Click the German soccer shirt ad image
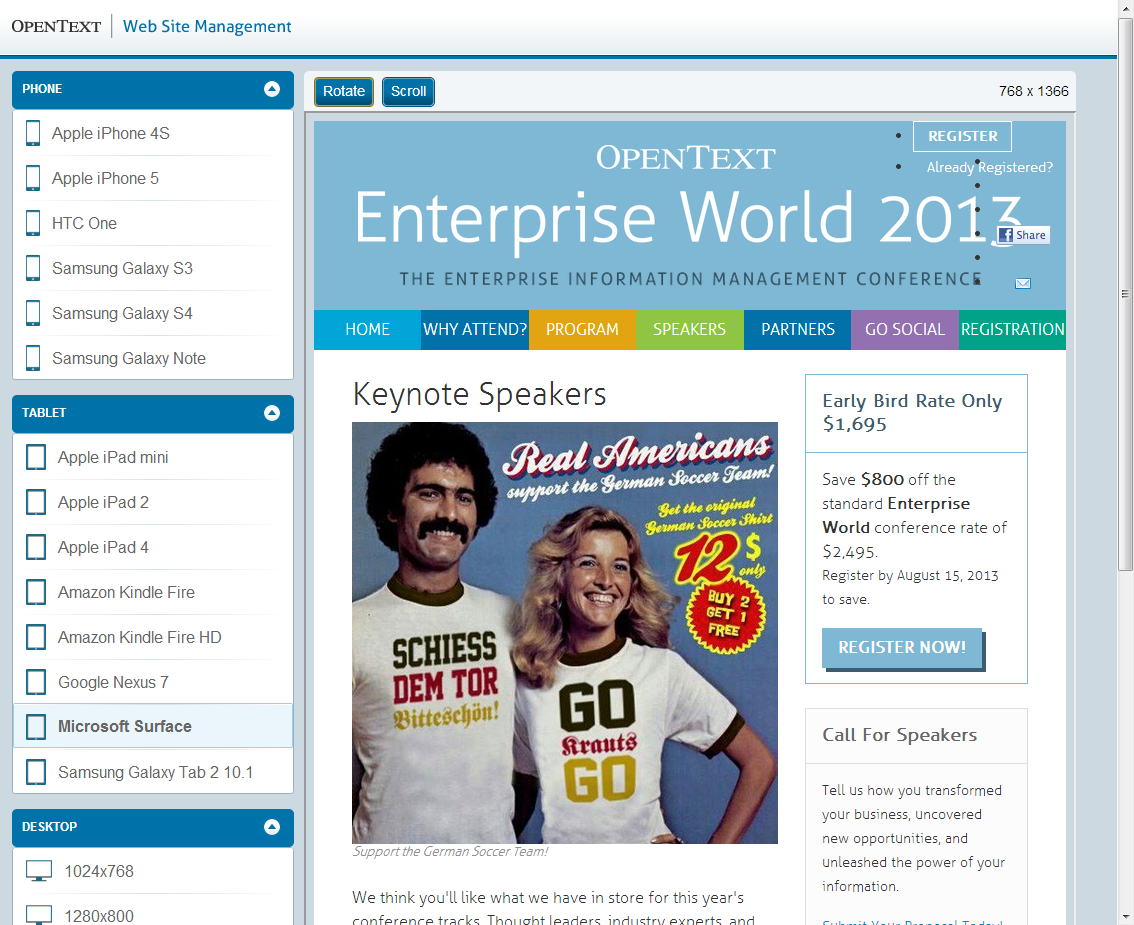1134x925 pixels. pos(565,633)
